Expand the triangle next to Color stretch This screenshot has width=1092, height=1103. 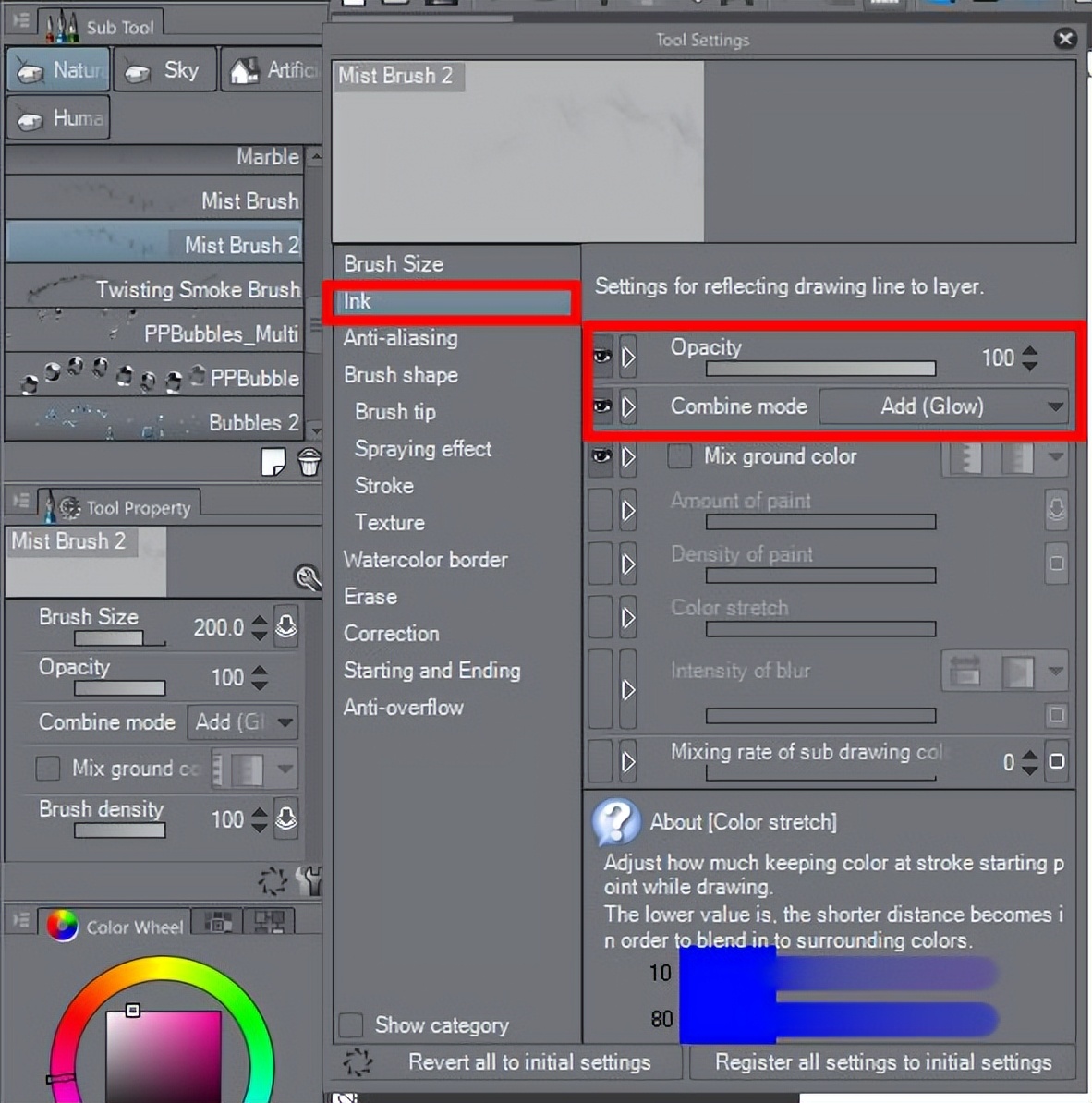click(x=628, y=617)
